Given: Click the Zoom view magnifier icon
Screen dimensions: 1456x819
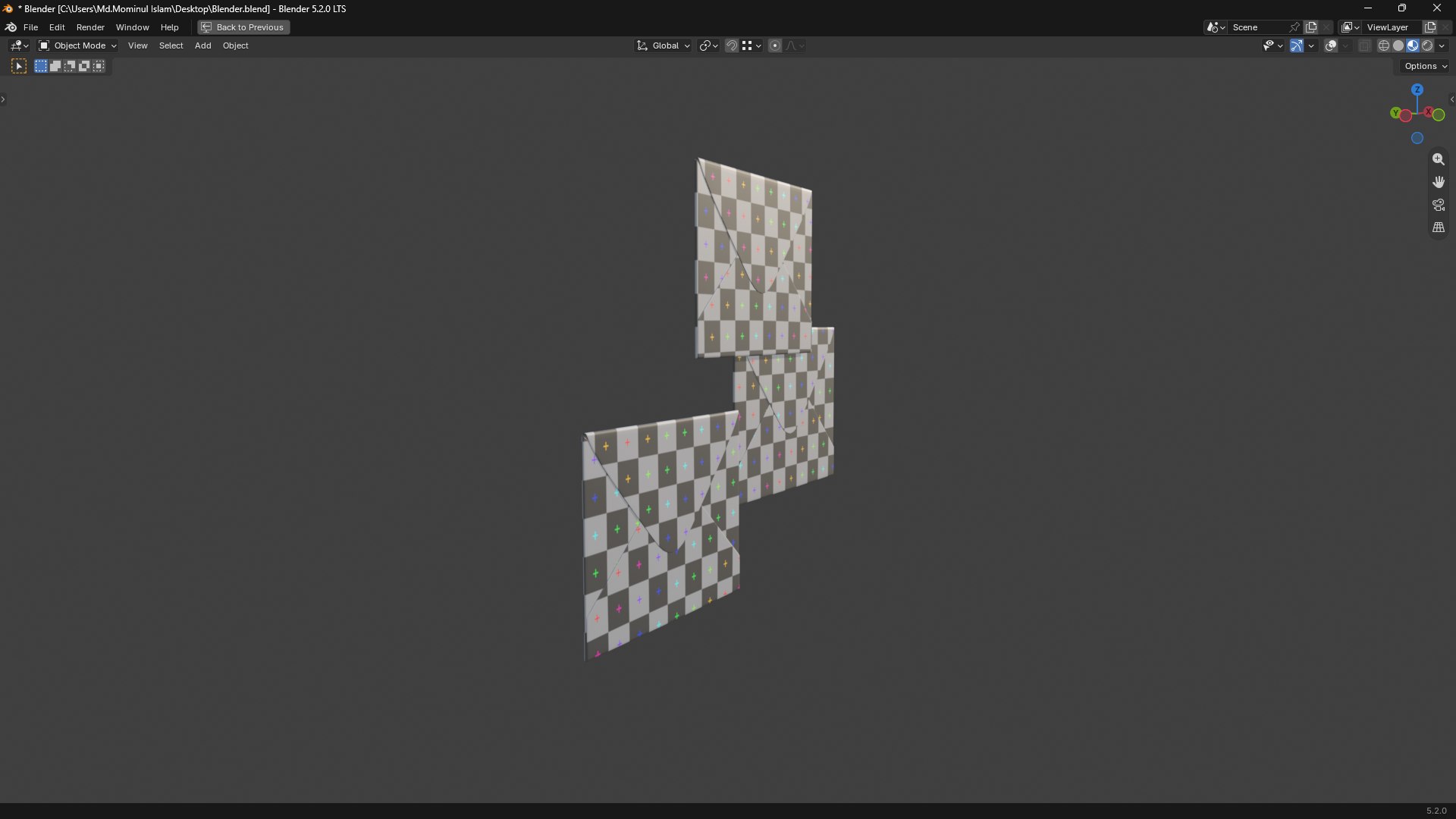Looking at the screenshot, I should tap(1439, 159).
